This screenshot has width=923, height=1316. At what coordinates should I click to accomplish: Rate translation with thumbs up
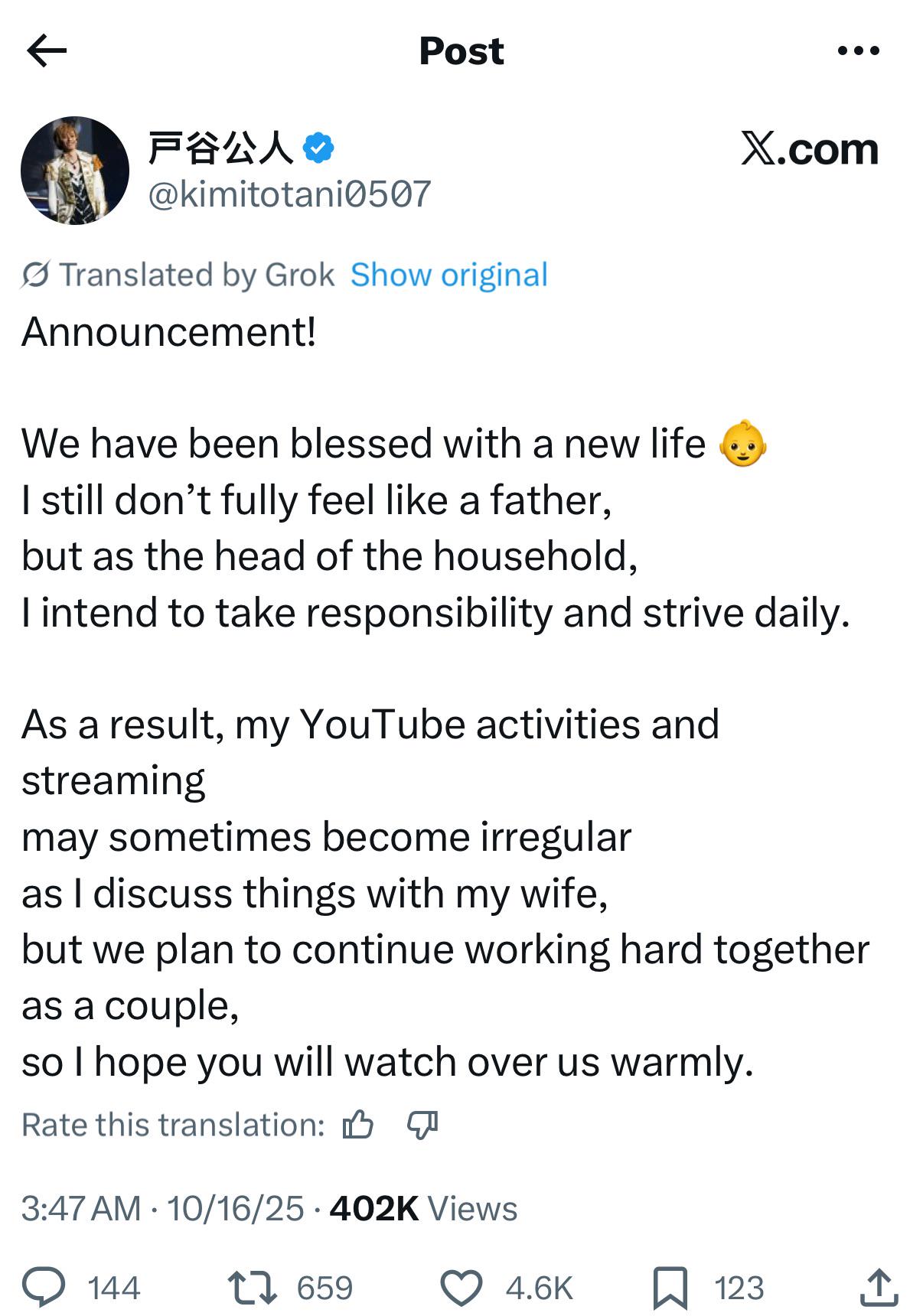tap(358, 1125)
